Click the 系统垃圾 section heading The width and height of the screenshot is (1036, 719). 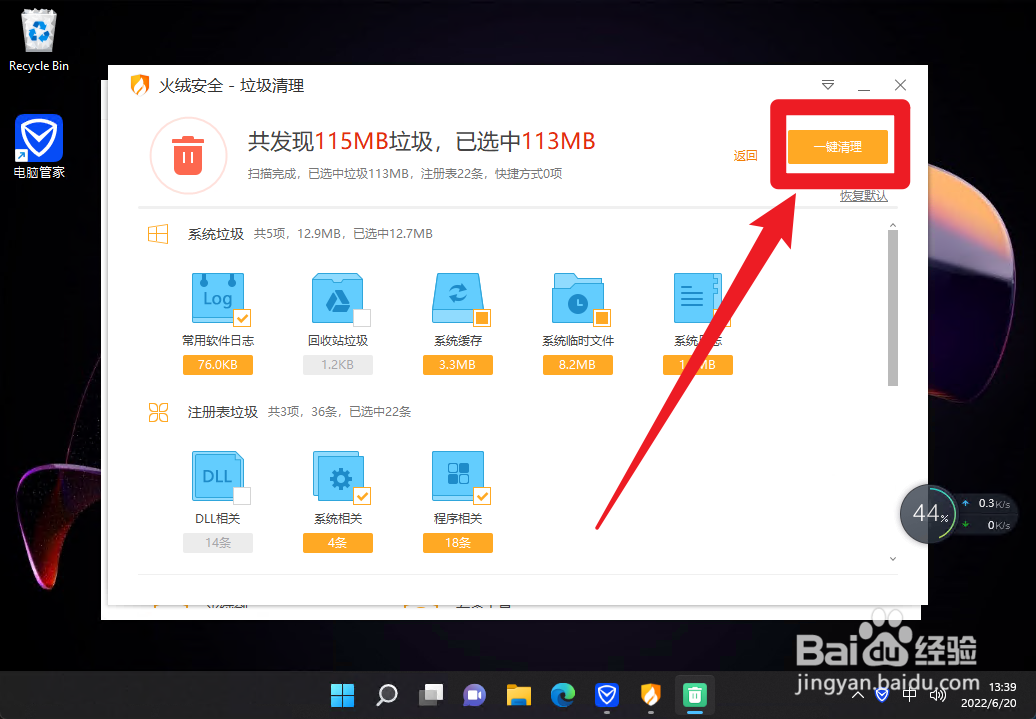click(x=216, y=234)
